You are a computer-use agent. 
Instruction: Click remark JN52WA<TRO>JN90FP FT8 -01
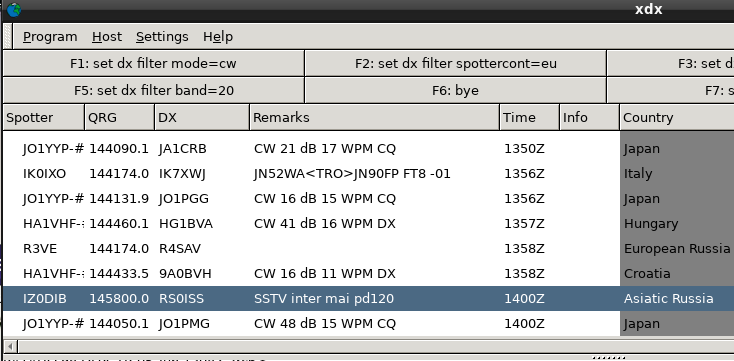(x=352, y=174)
